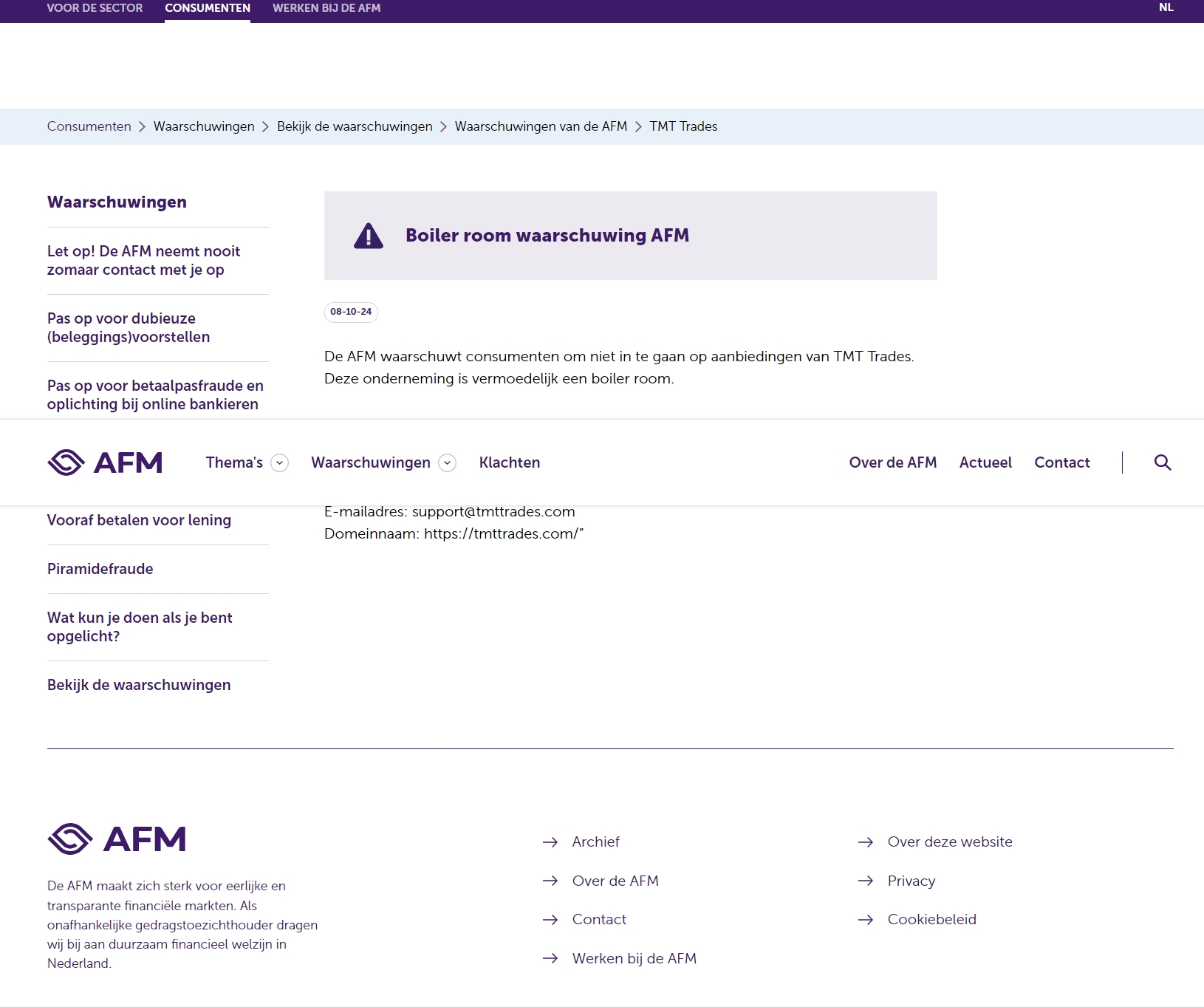Viewport: 1204px width, 1007px height.
Task: Click the 'De AFM waarschuwt consumenten' paragraph
Action: coord(619,367)
